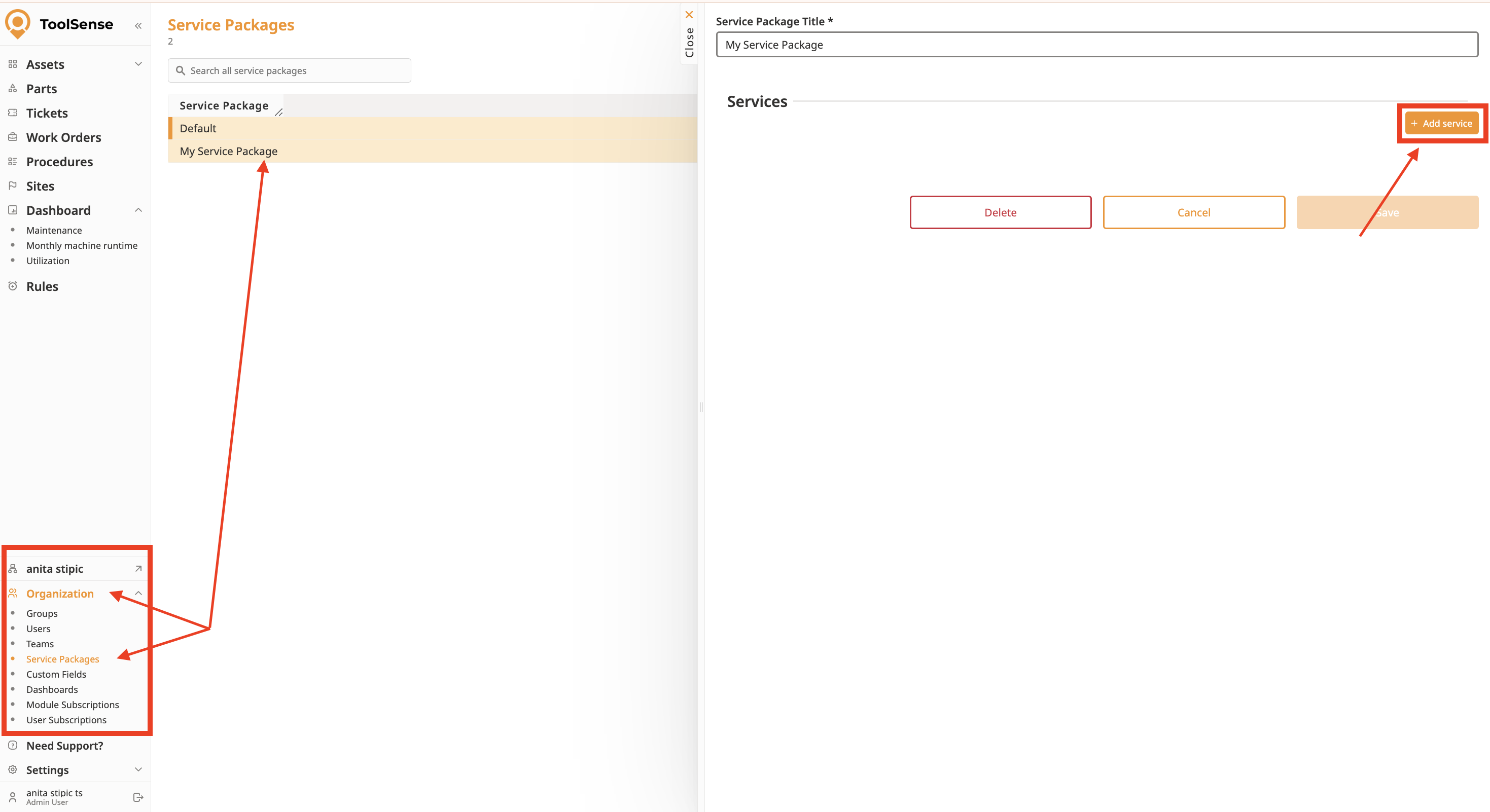Click the ToolSense logo icon
The height and width of the screenshot is (812, 1490).
[x=18, y=24]
